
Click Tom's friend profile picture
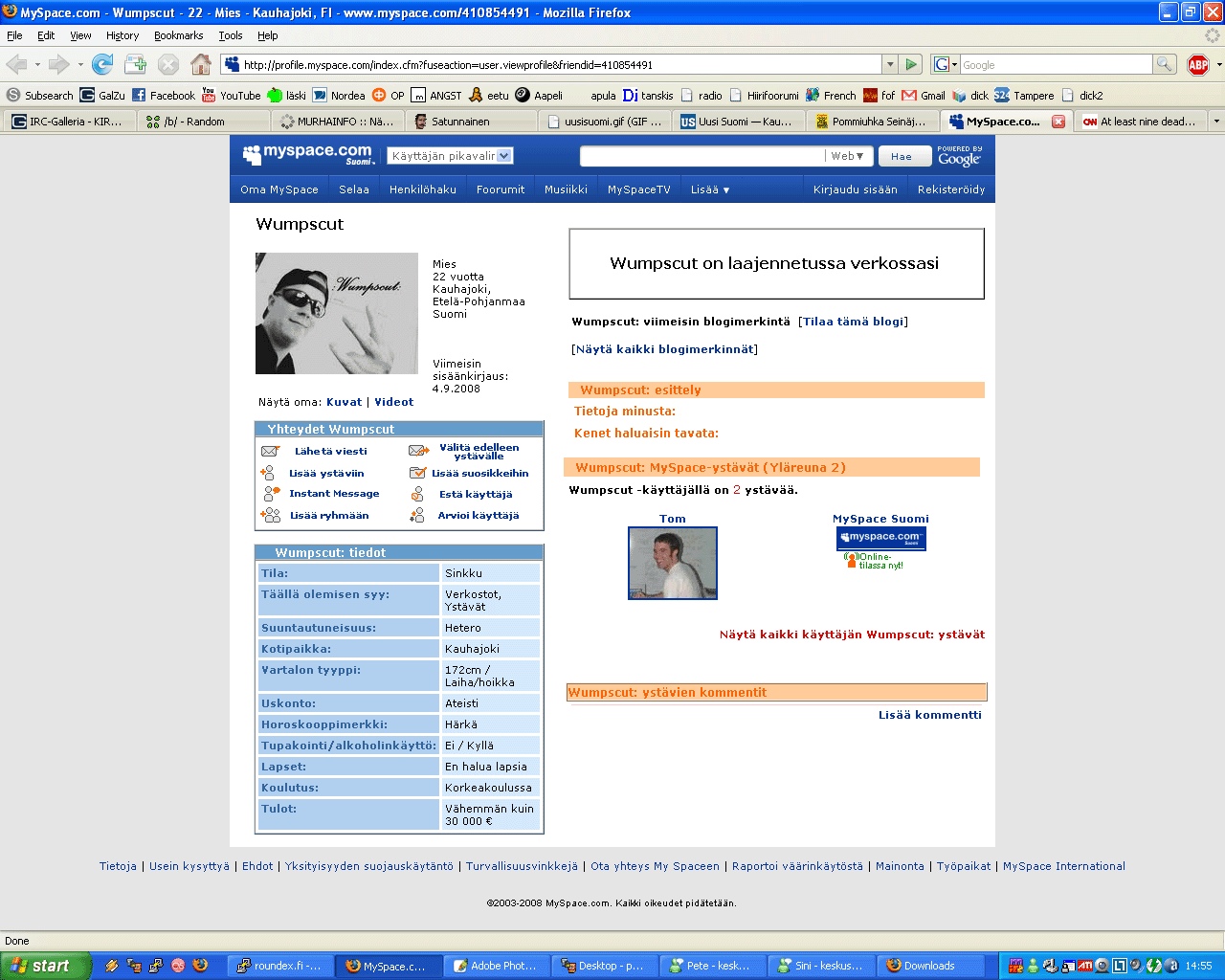(x=672, y=564)
